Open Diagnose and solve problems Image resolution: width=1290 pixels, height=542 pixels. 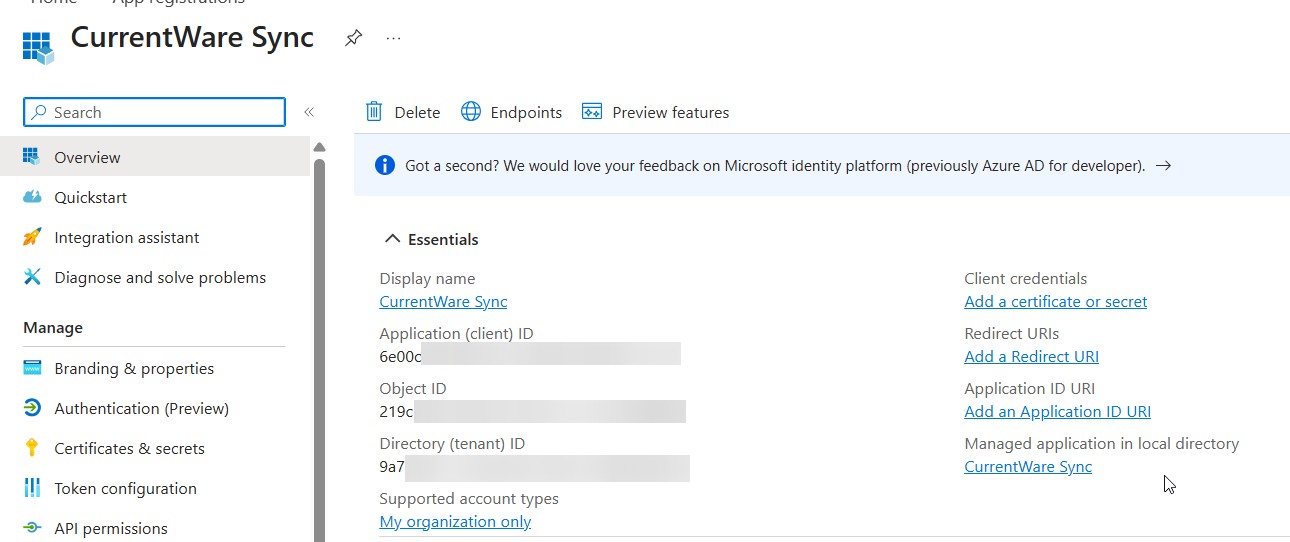[x=160, y=277]
